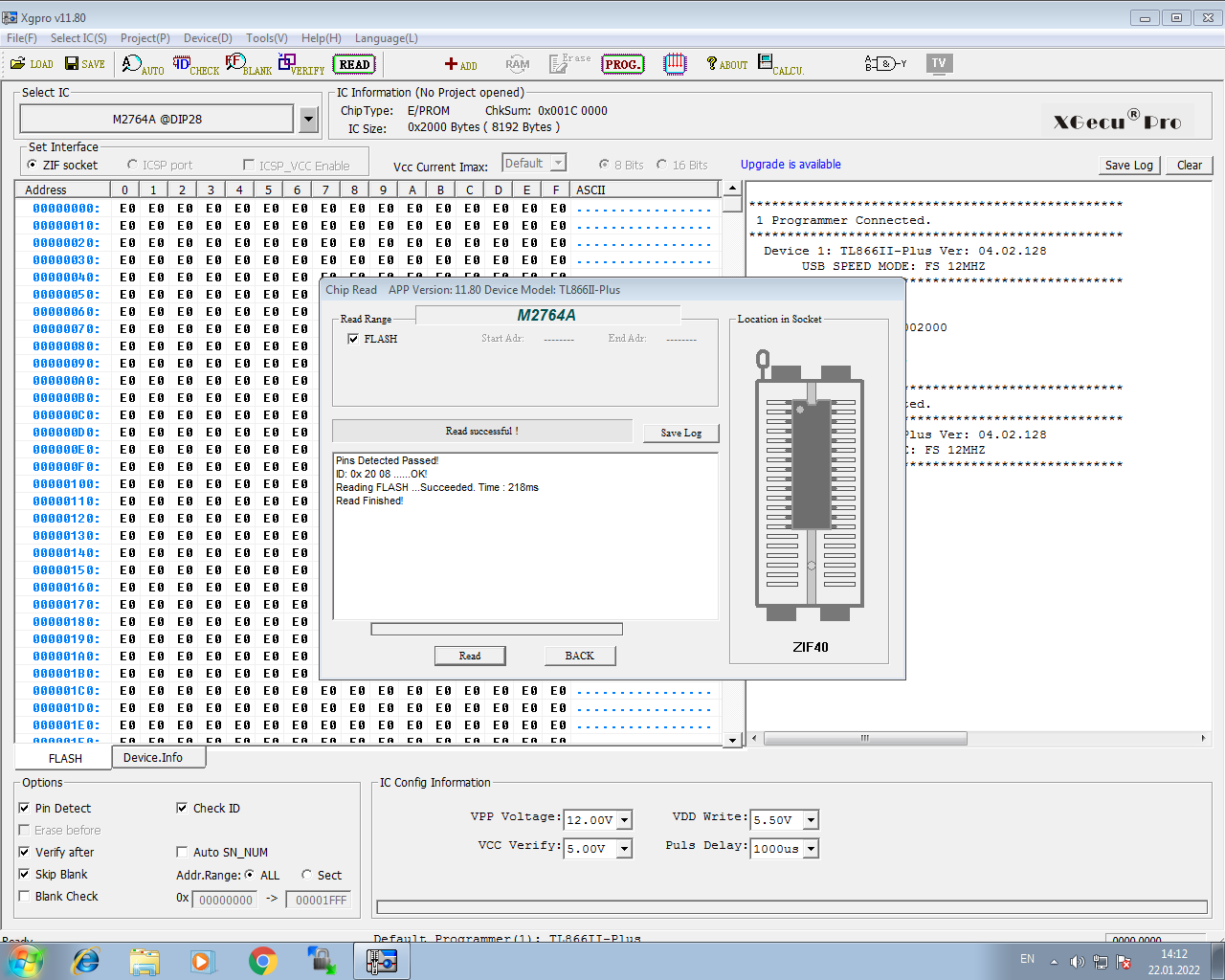The width and height of the screenshot is (1225, 980).
Task: Click the RAM test toolbar icon
Action: click(518, 64)
